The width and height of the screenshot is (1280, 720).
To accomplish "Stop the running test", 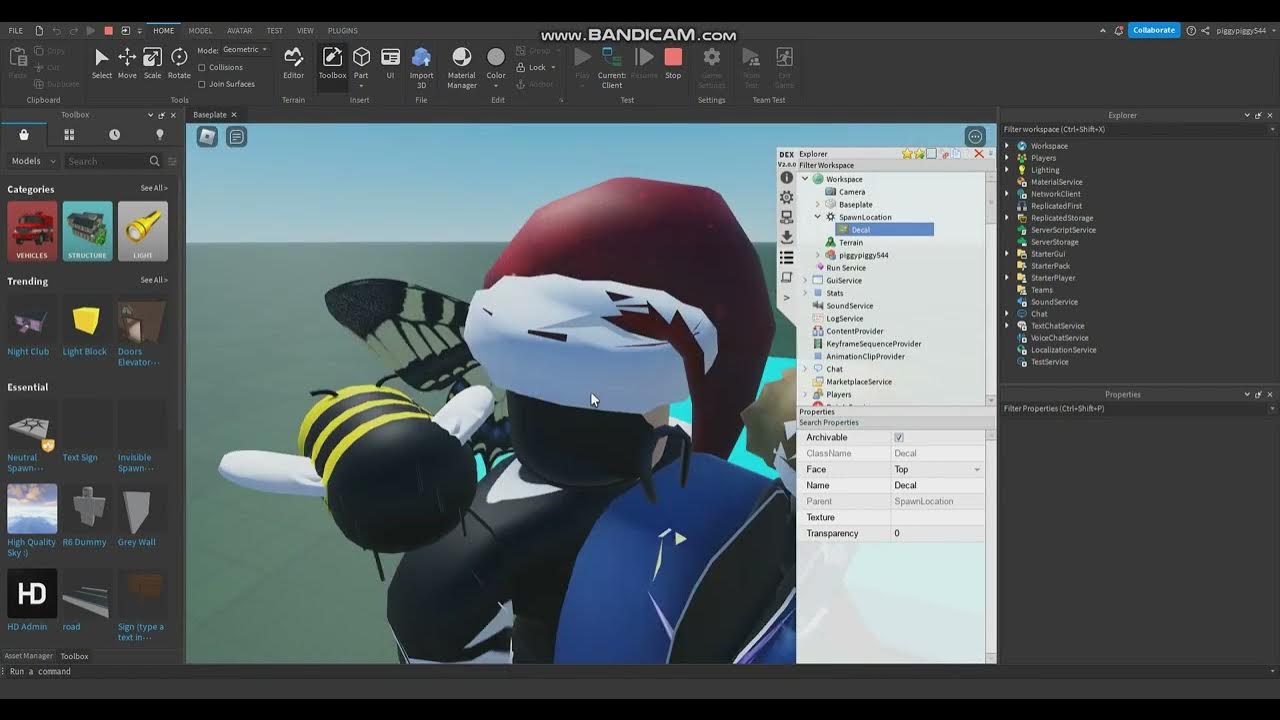I will tap(673, 62).
